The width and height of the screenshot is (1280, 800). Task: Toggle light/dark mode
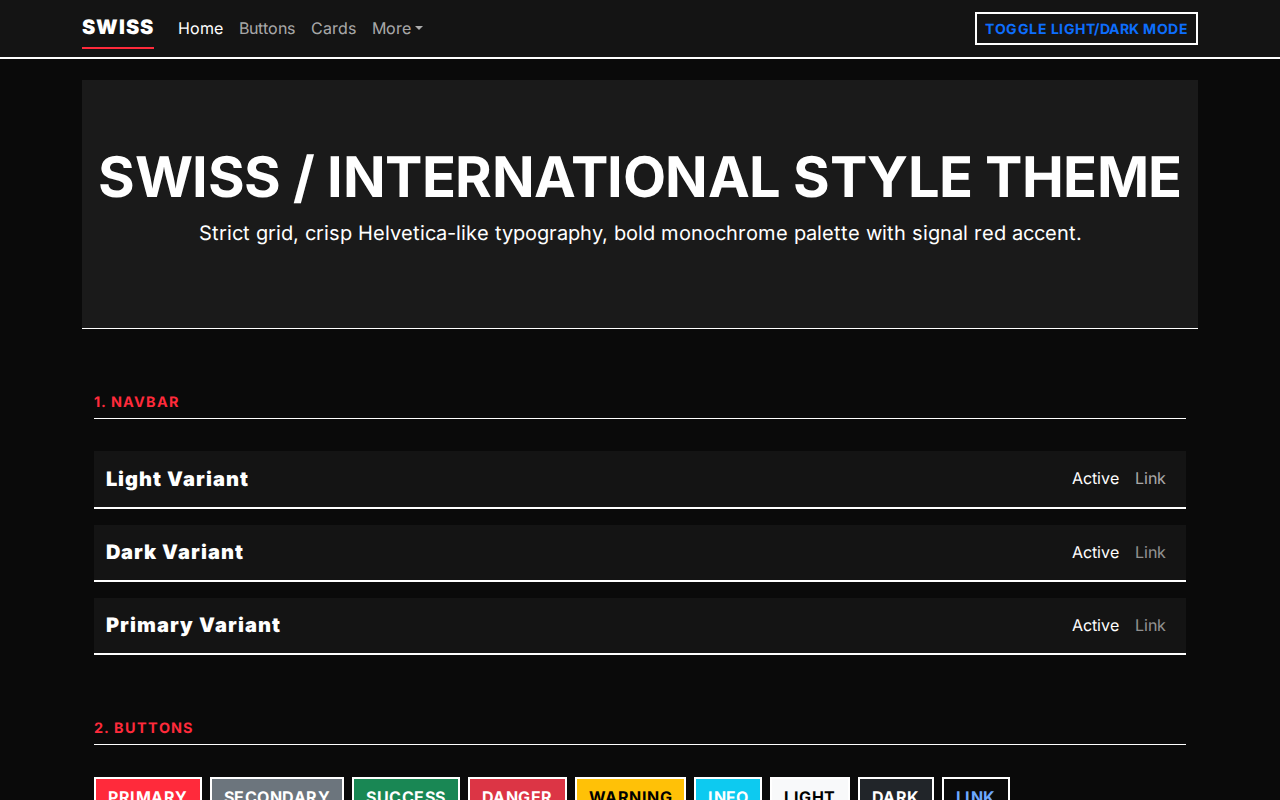[1086, 29]
